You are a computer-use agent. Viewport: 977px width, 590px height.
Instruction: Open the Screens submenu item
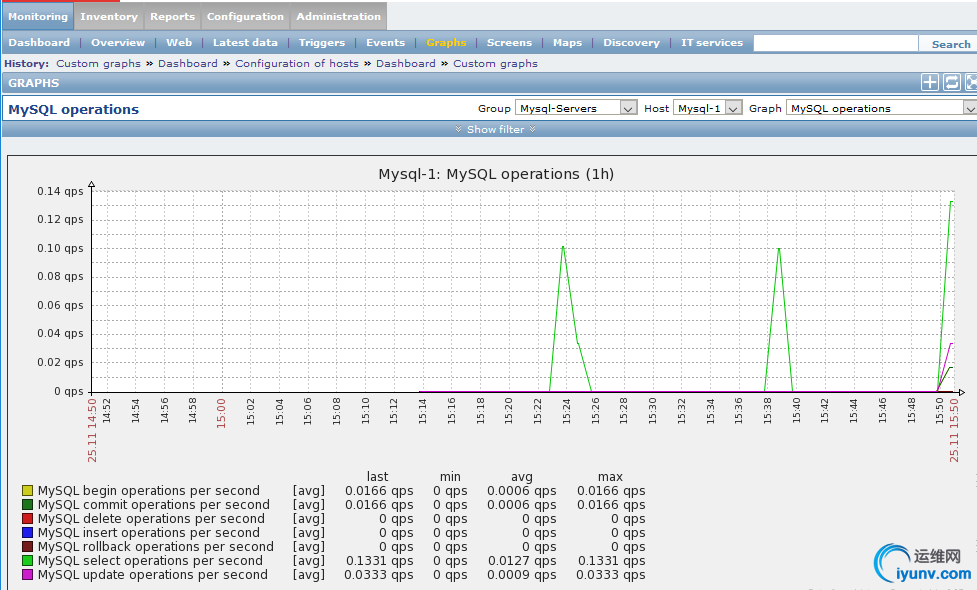[509, 43]
